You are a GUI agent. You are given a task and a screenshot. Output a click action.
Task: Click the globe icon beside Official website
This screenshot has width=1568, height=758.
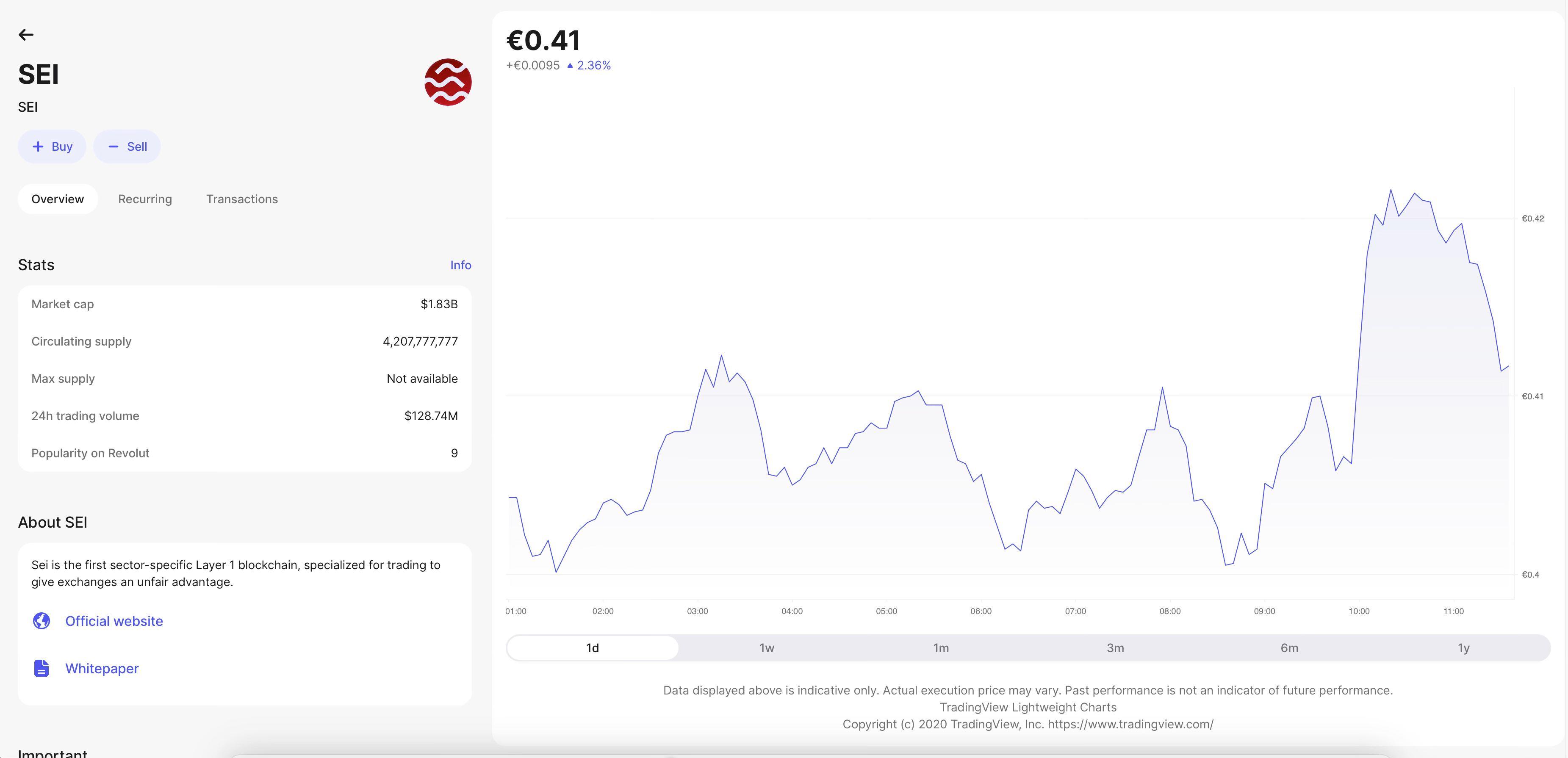[x=42, y=620]
